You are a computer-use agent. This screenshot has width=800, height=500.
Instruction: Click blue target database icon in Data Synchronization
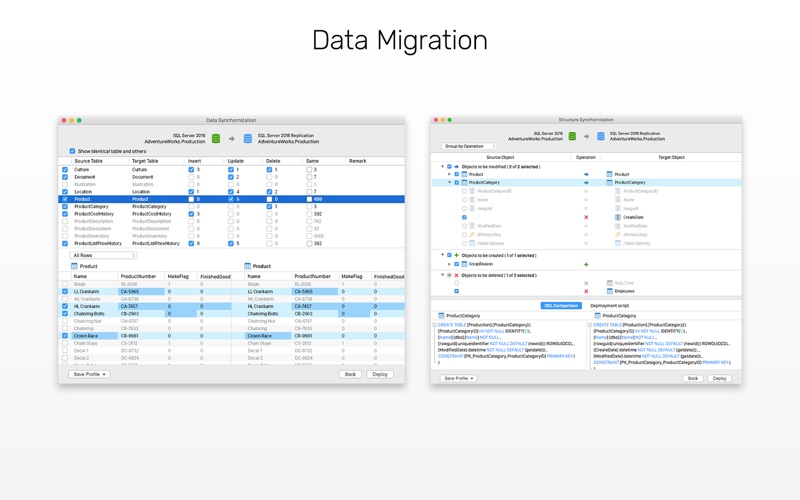click(247, 139)
